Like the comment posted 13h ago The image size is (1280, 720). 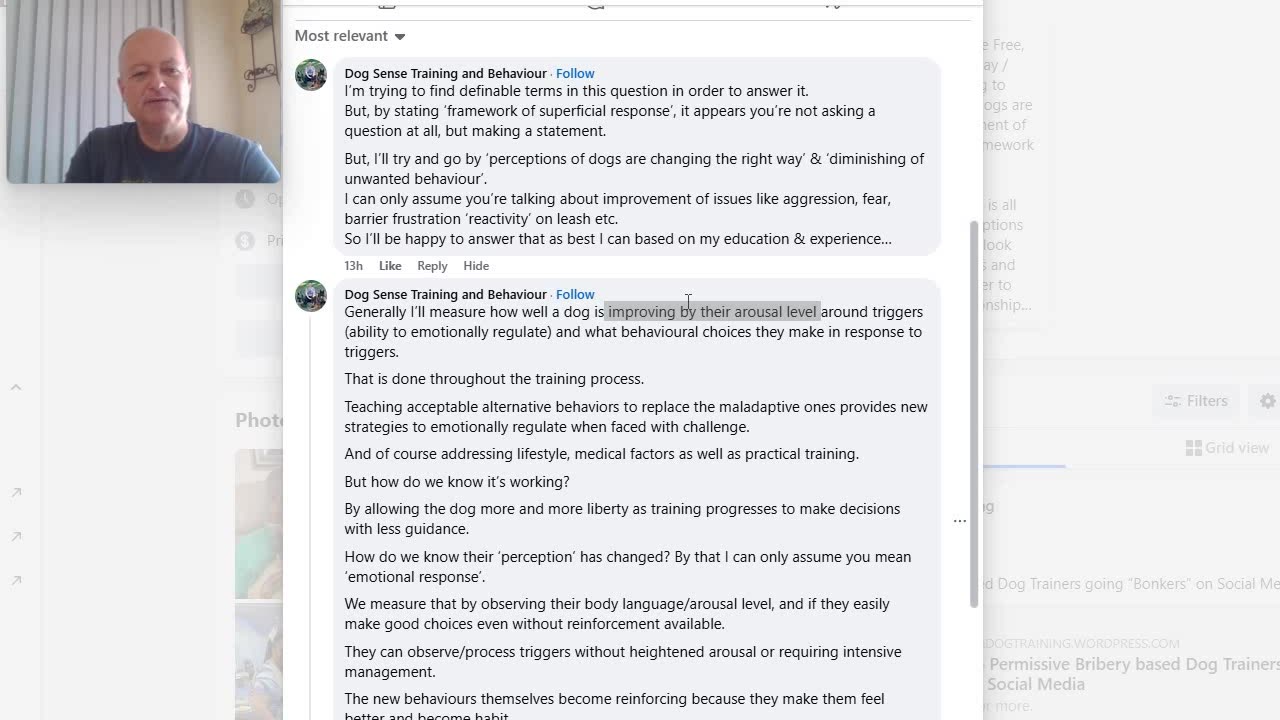point(390,266)
